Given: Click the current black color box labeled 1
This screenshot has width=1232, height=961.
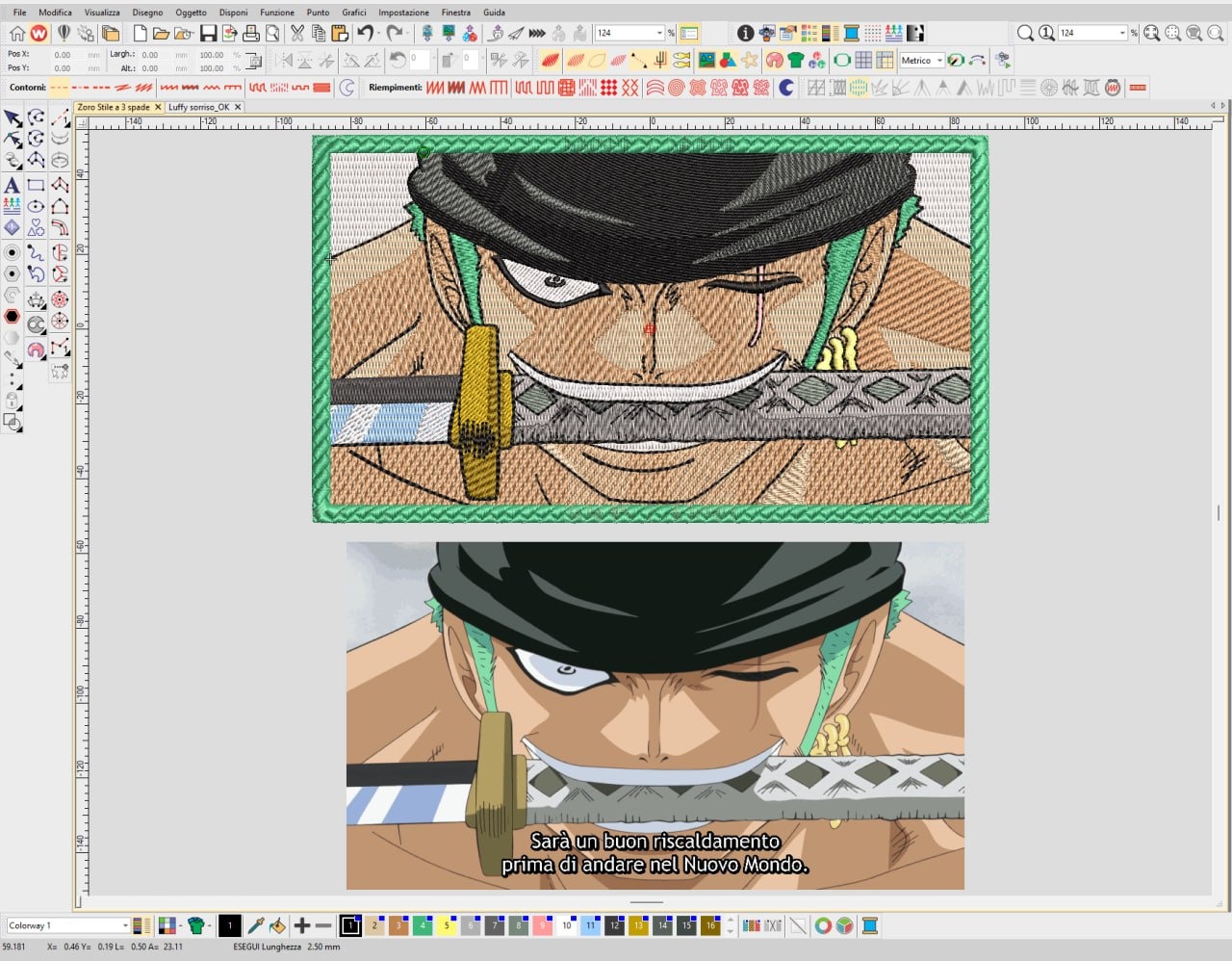Looking at the screenshot, I should (230, 926).
